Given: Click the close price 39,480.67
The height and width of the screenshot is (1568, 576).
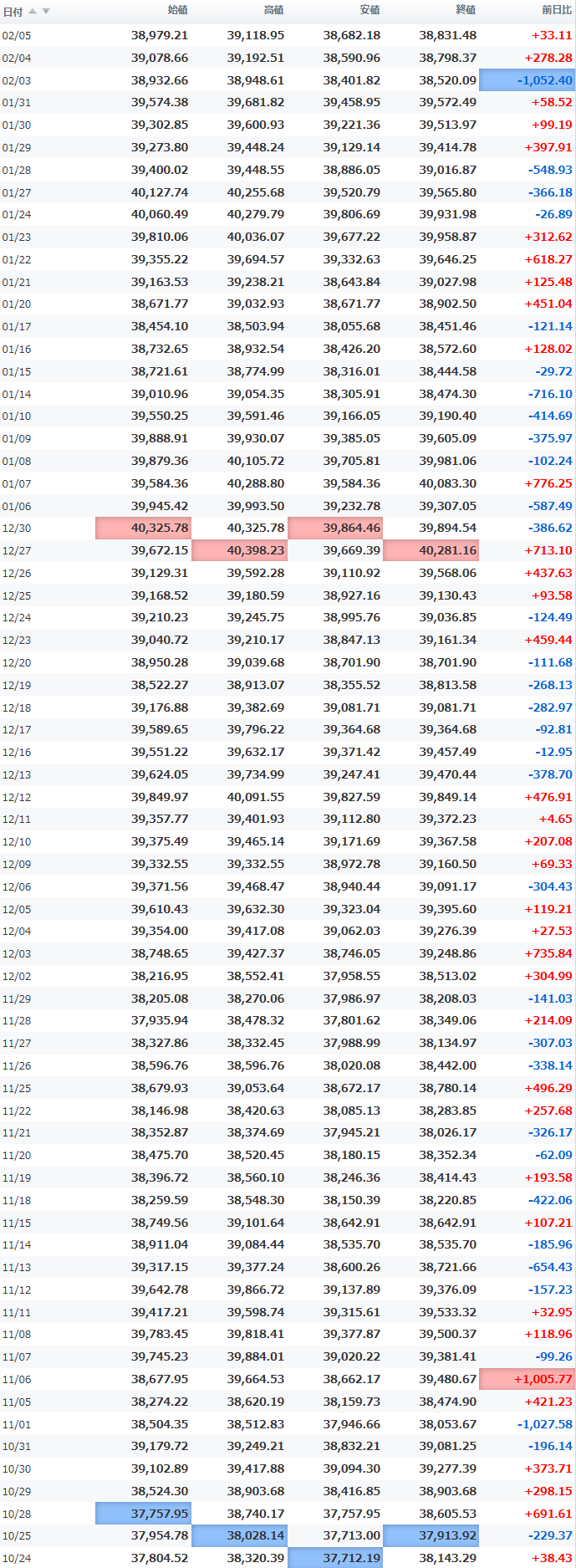Looking at the screenshot, I should 448,1379.
